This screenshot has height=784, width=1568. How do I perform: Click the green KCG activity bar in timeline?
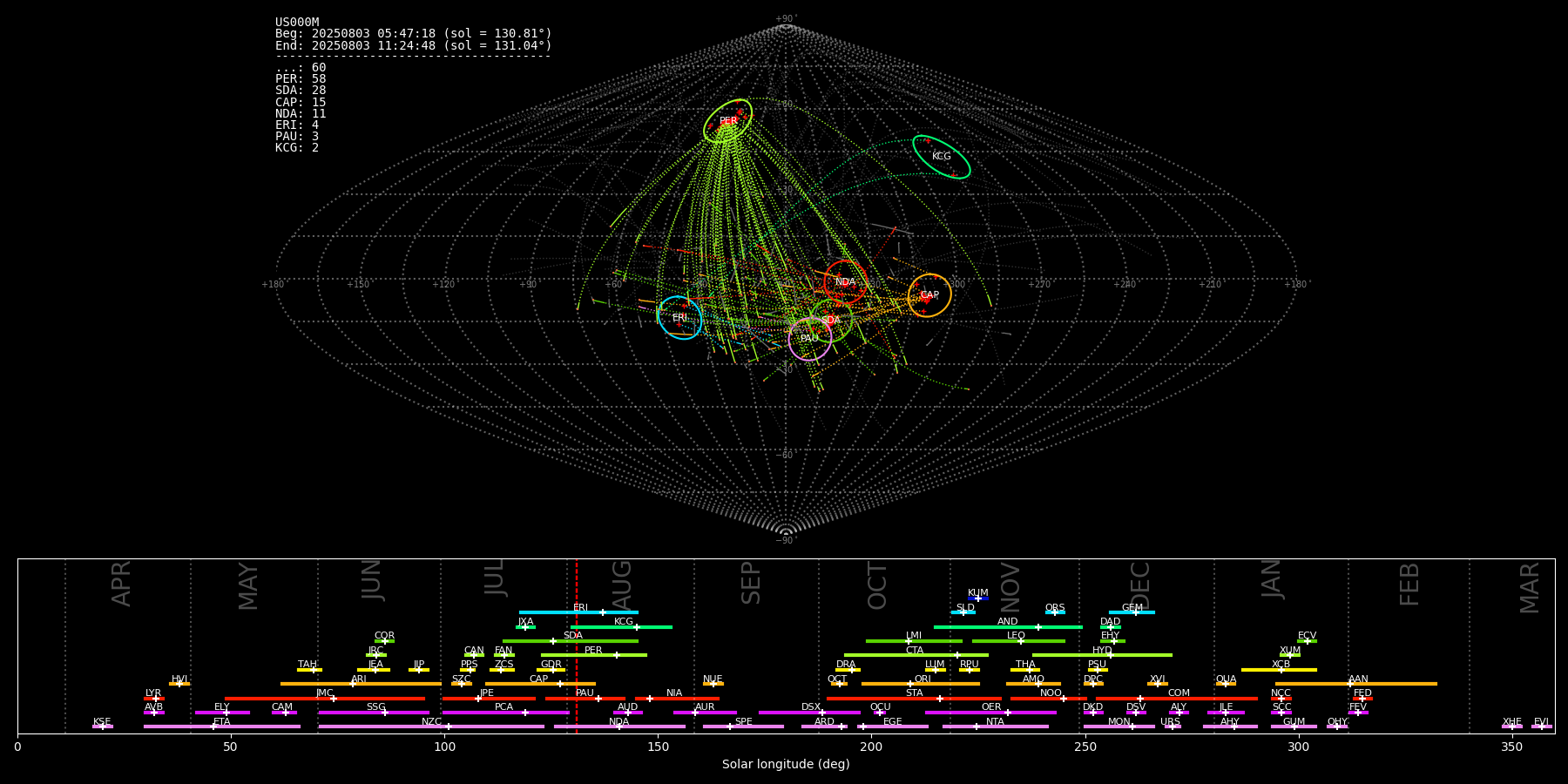pos(621,627)
